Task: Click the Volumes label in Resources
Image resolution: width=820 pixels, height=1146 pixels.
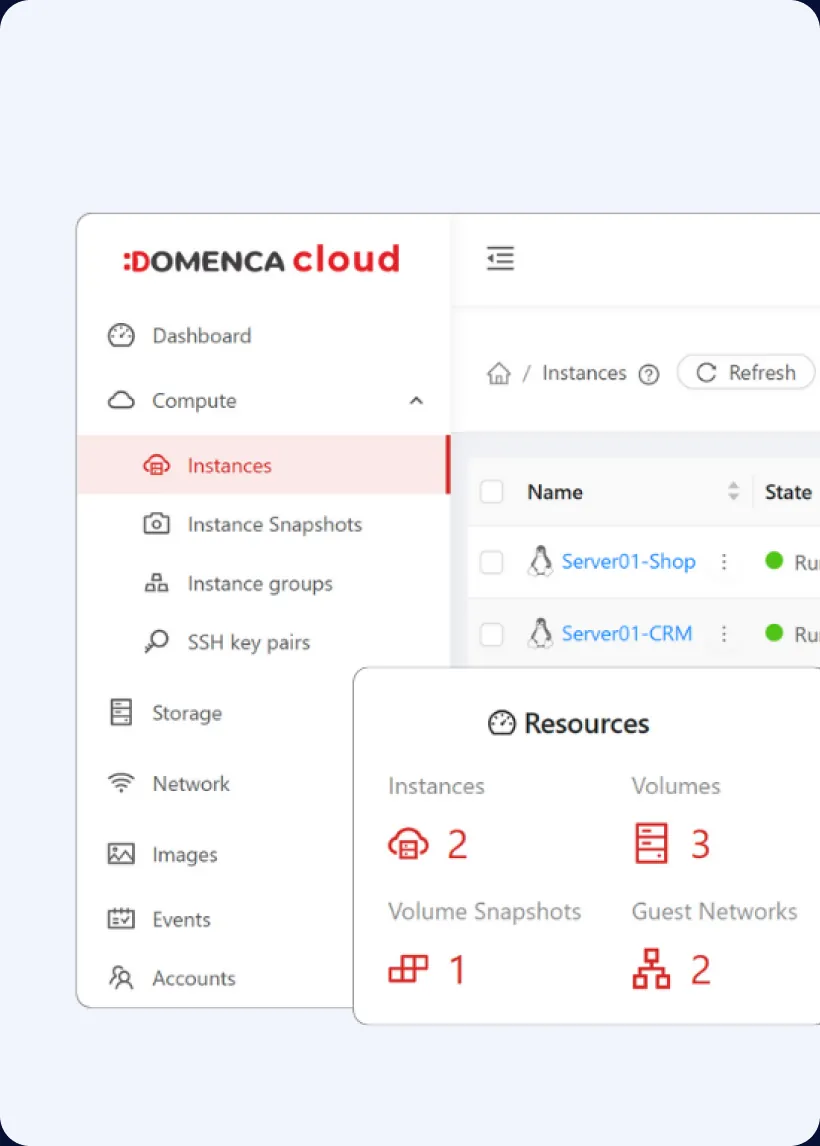Action: (676, 786)
